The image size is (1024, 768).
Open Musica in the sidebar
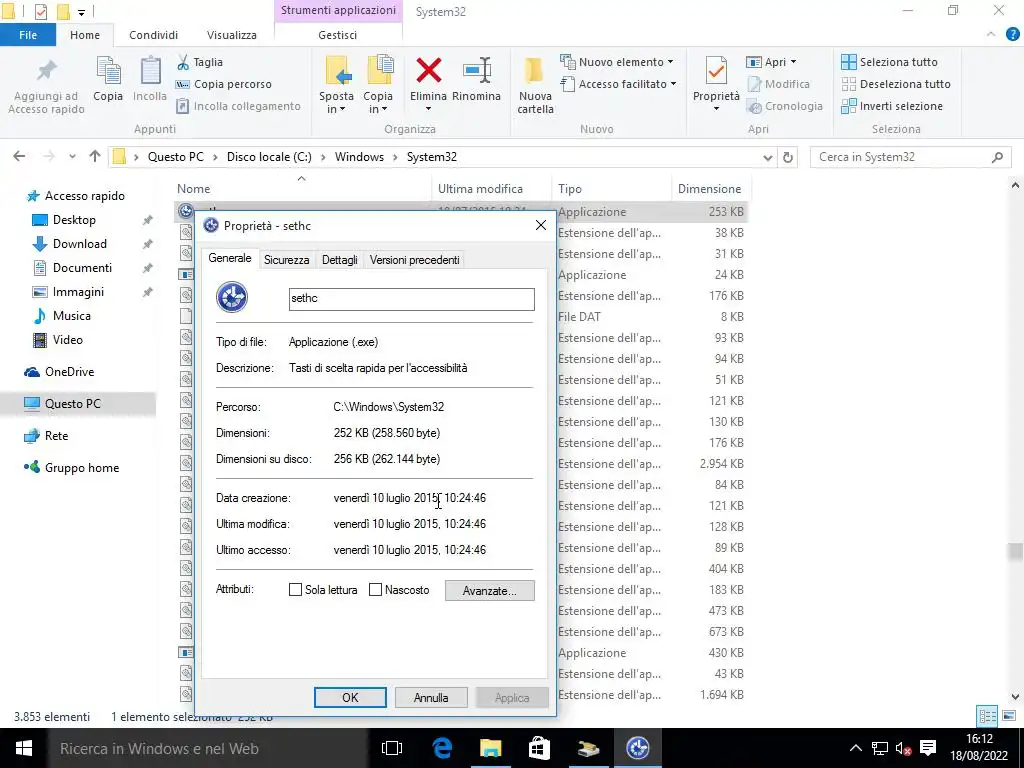[71, 316]
